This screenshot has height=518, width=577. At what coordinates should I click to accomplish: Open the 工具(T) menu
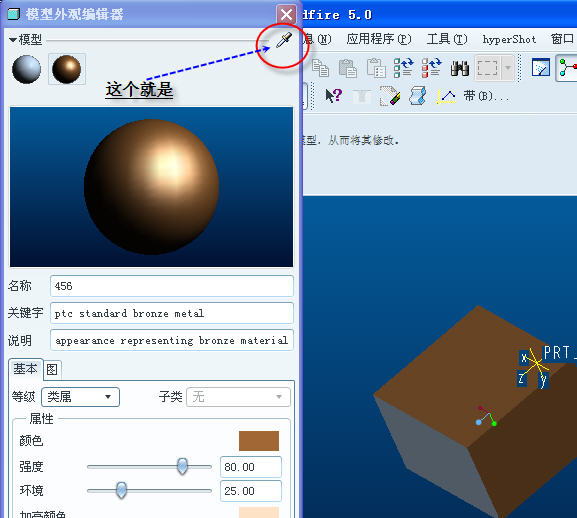click(447, 39)
